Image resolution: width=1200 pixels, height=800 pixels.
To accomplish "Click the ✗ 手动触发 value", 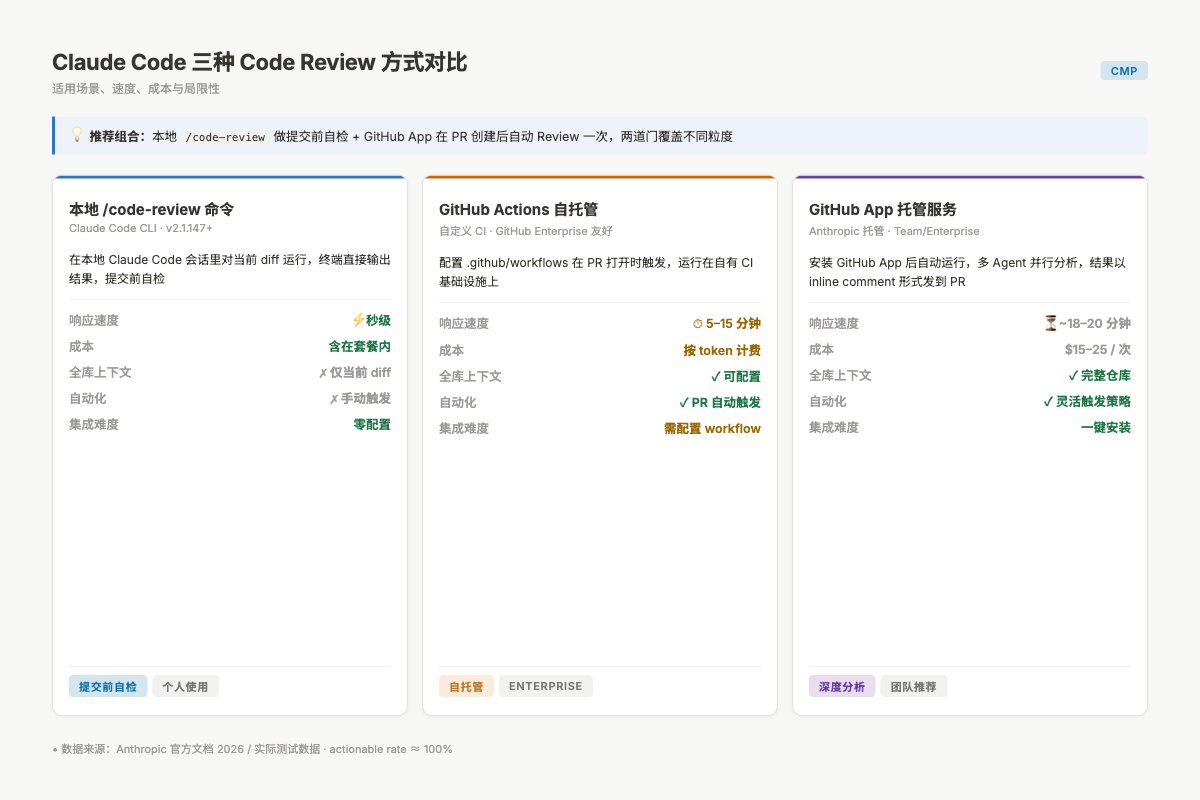I will pos(360,398).
